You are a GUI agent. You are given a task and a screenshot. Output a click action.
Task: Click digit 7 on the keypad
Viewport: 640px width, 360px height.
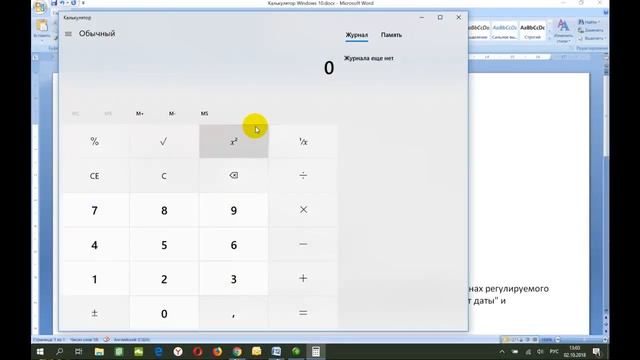coord(95,210)
